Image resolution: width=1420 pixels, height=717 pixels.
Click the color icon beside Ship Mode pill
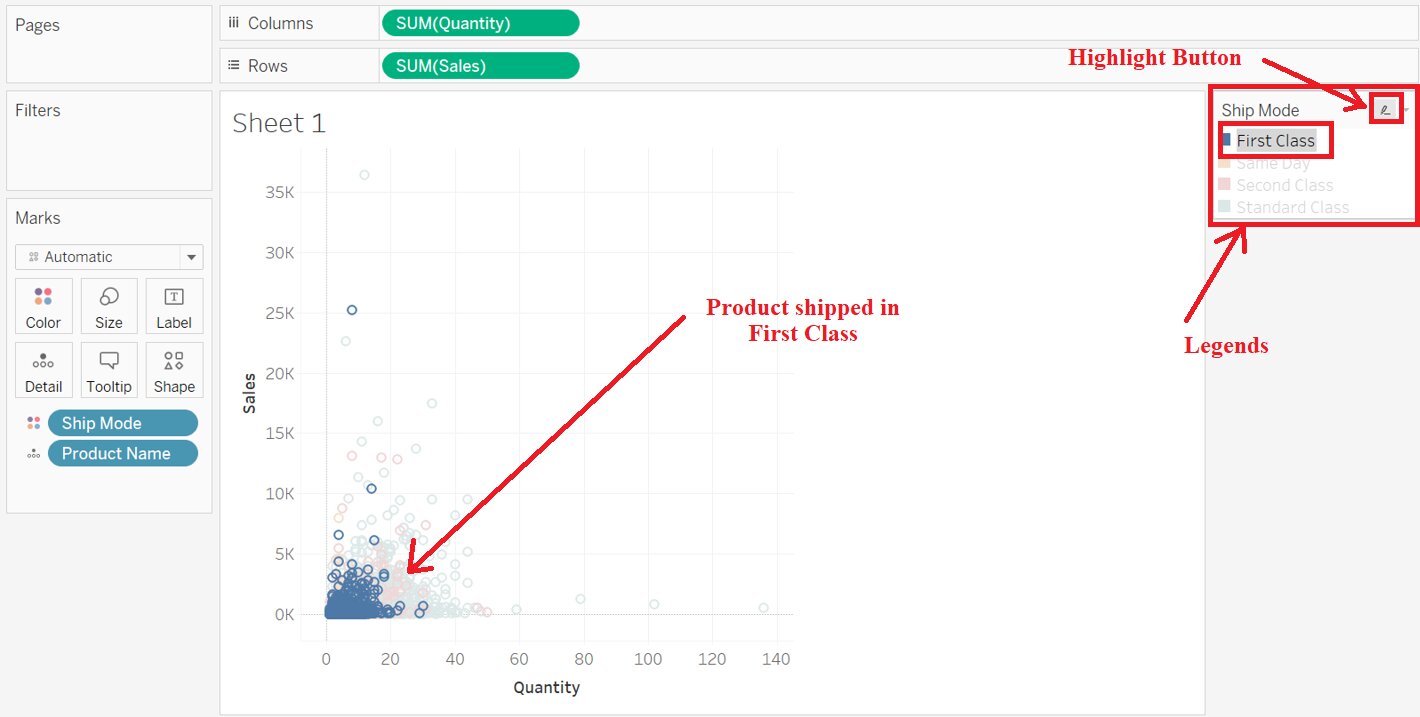(34, 423)
